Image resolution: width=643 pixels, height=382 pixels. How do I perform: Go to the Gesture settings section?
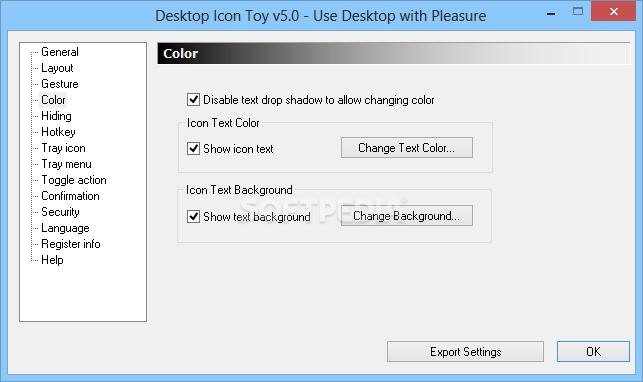60,84
